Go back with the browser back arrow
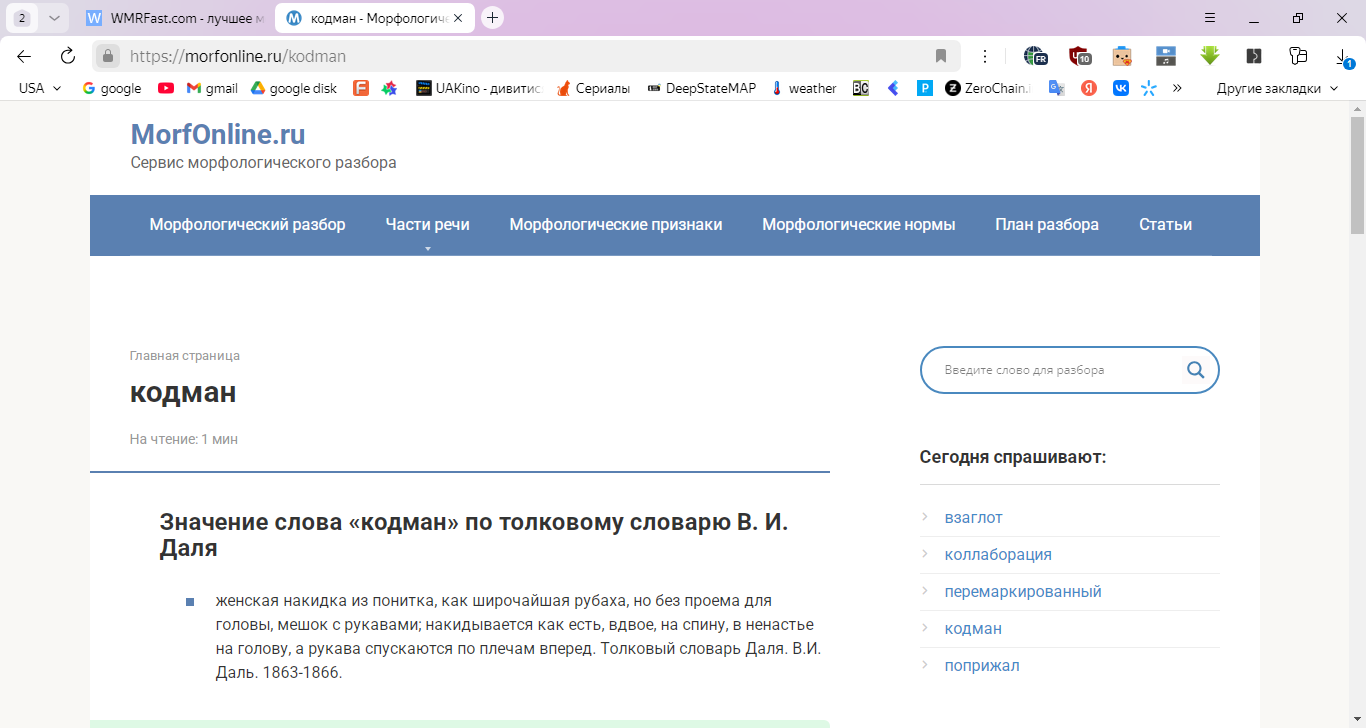1366x728 pixels. tap(24, 56)
